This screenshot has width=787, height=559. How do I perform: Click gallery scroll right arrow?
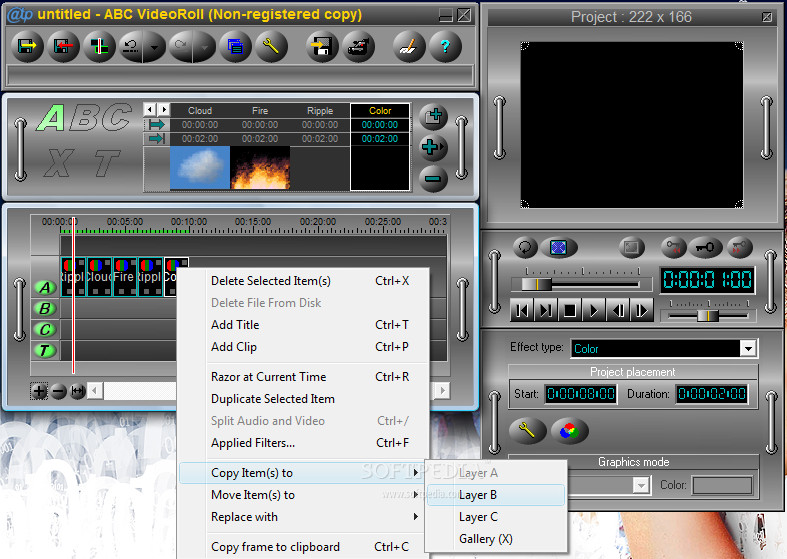(163, 109)
